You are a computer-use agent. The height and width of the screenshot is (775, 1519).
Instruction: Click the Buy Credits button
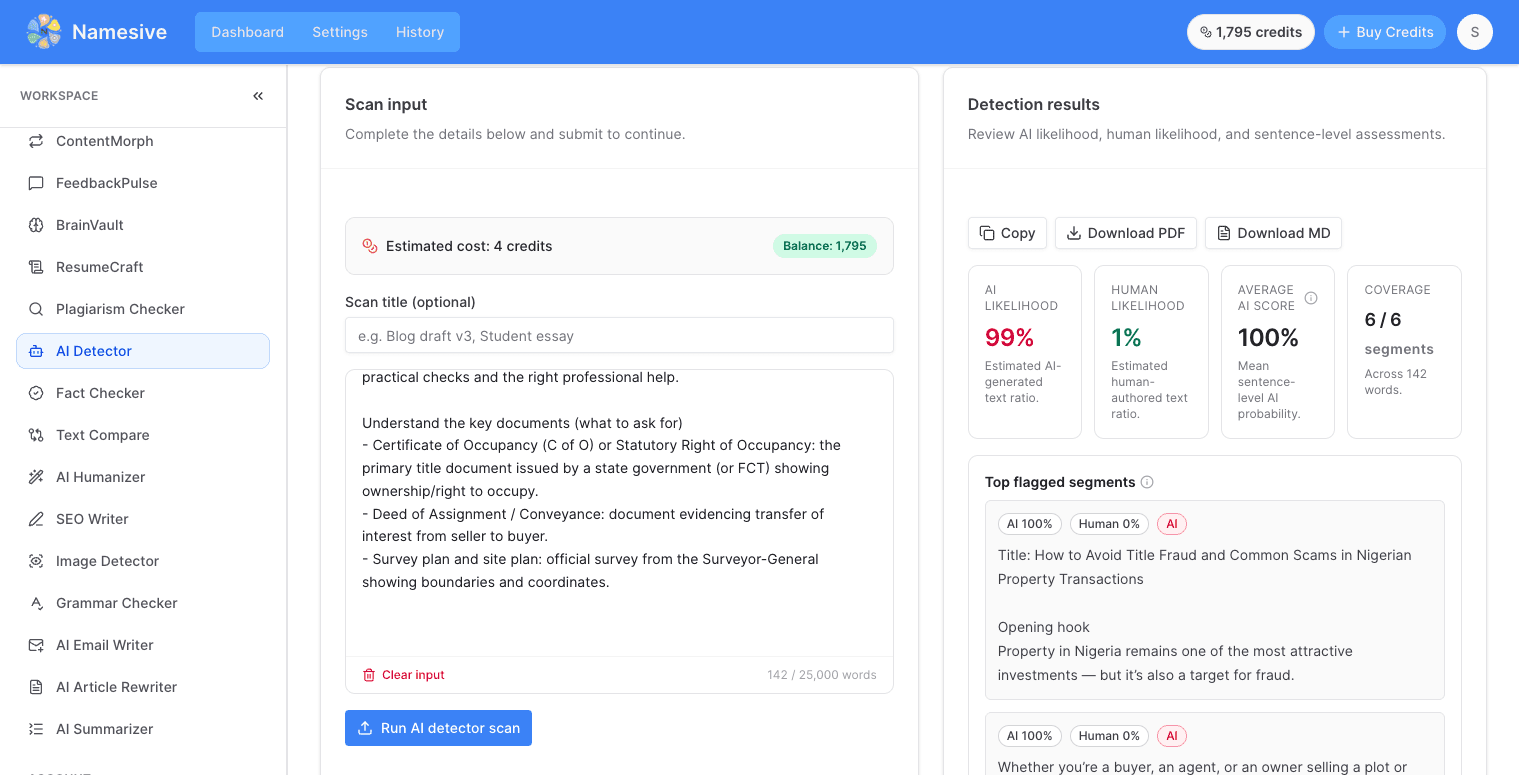click(x=1385, y=32)
